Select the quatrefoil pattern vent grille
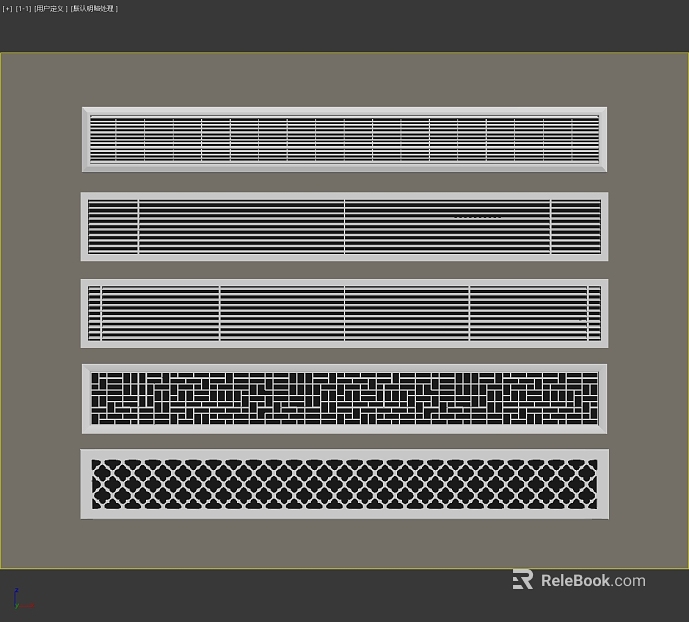689x622 pixels. coord(344,484)
